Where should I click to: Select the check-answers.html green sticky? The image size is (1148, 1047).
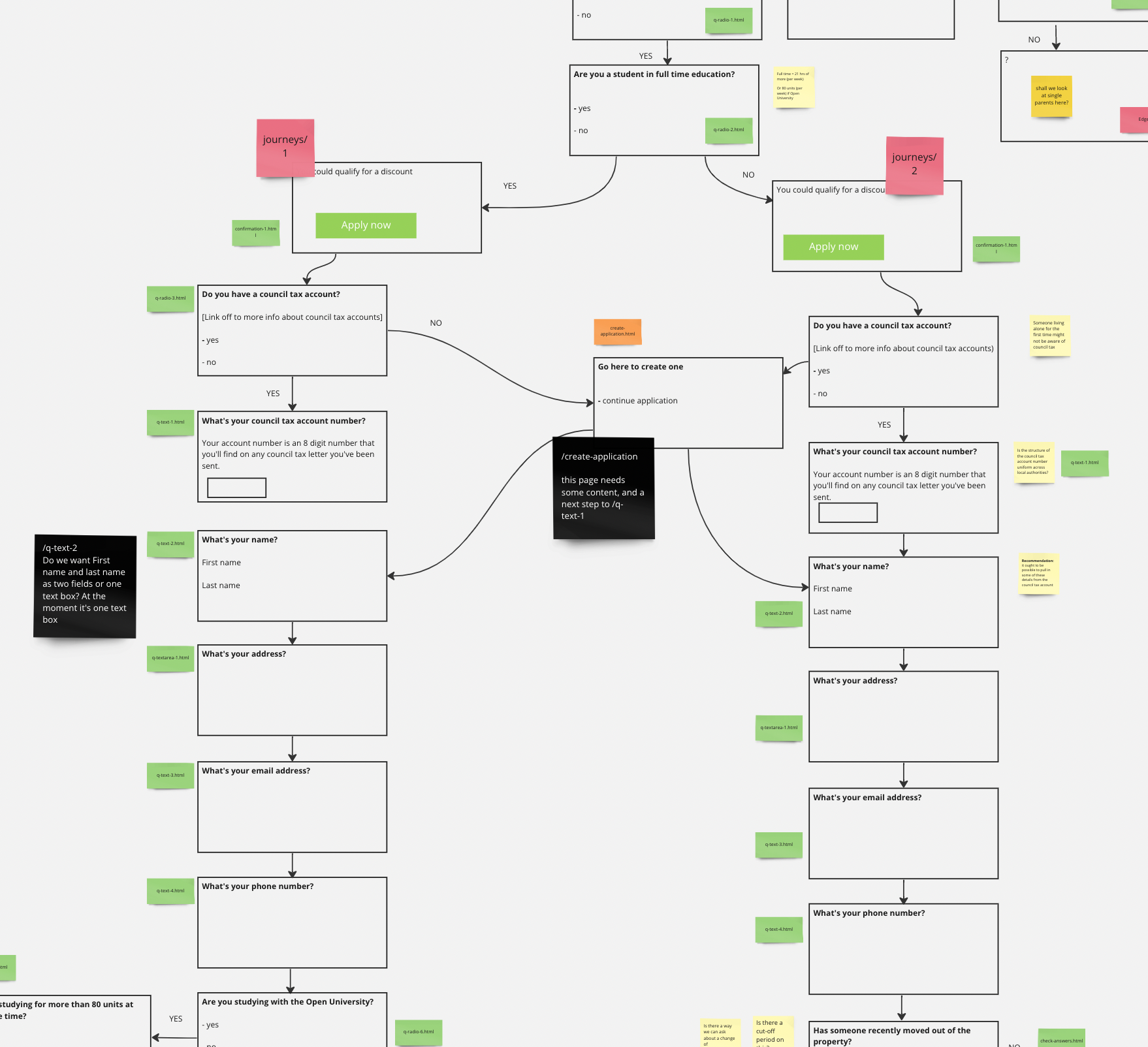tap(1062, 1038)
